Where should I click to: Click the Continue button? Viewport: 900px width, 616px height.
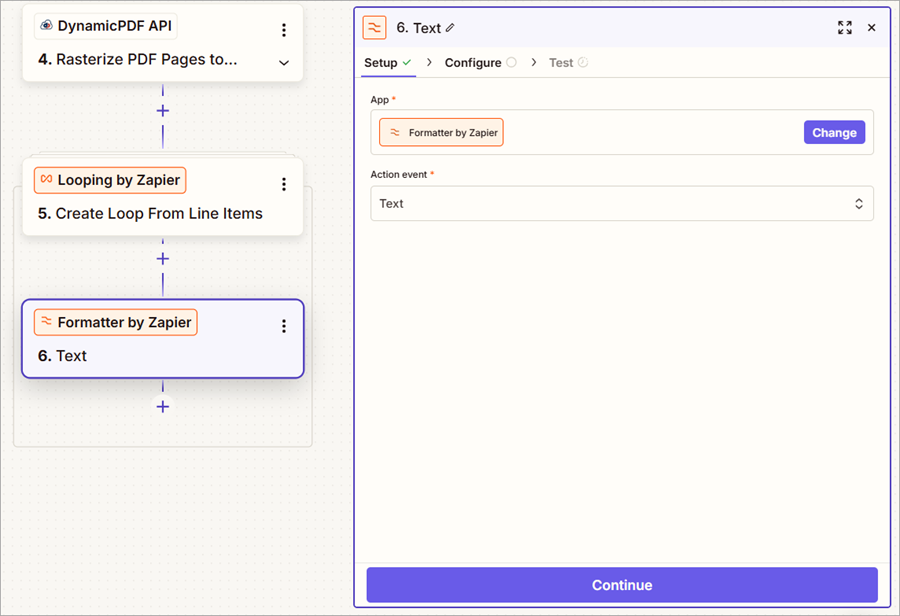tap(621, 585)
